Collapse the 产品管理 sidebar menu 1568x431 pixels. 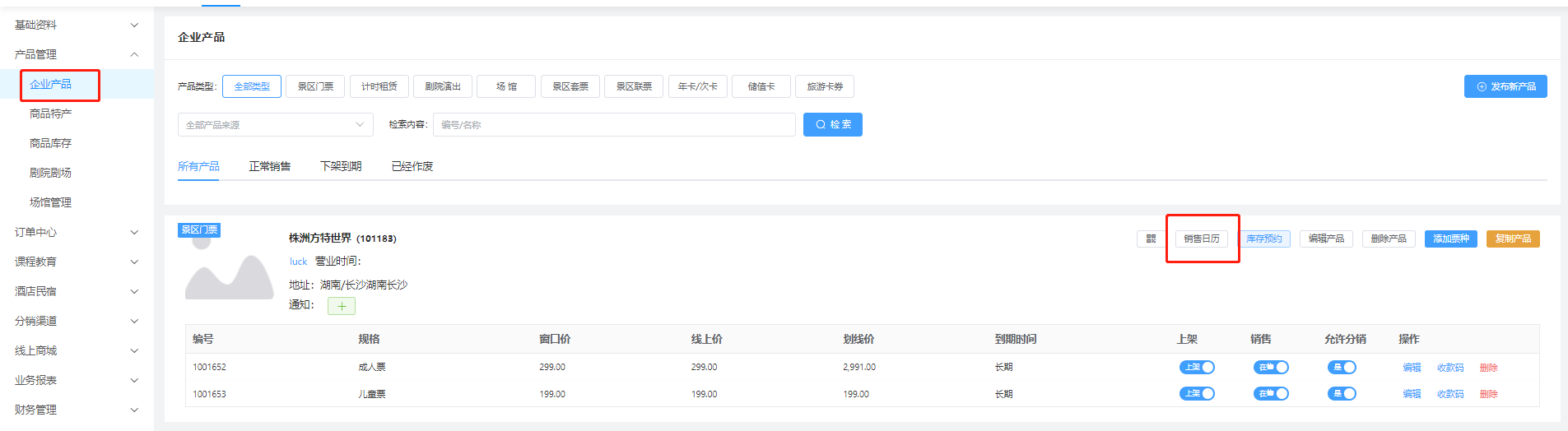76,54
